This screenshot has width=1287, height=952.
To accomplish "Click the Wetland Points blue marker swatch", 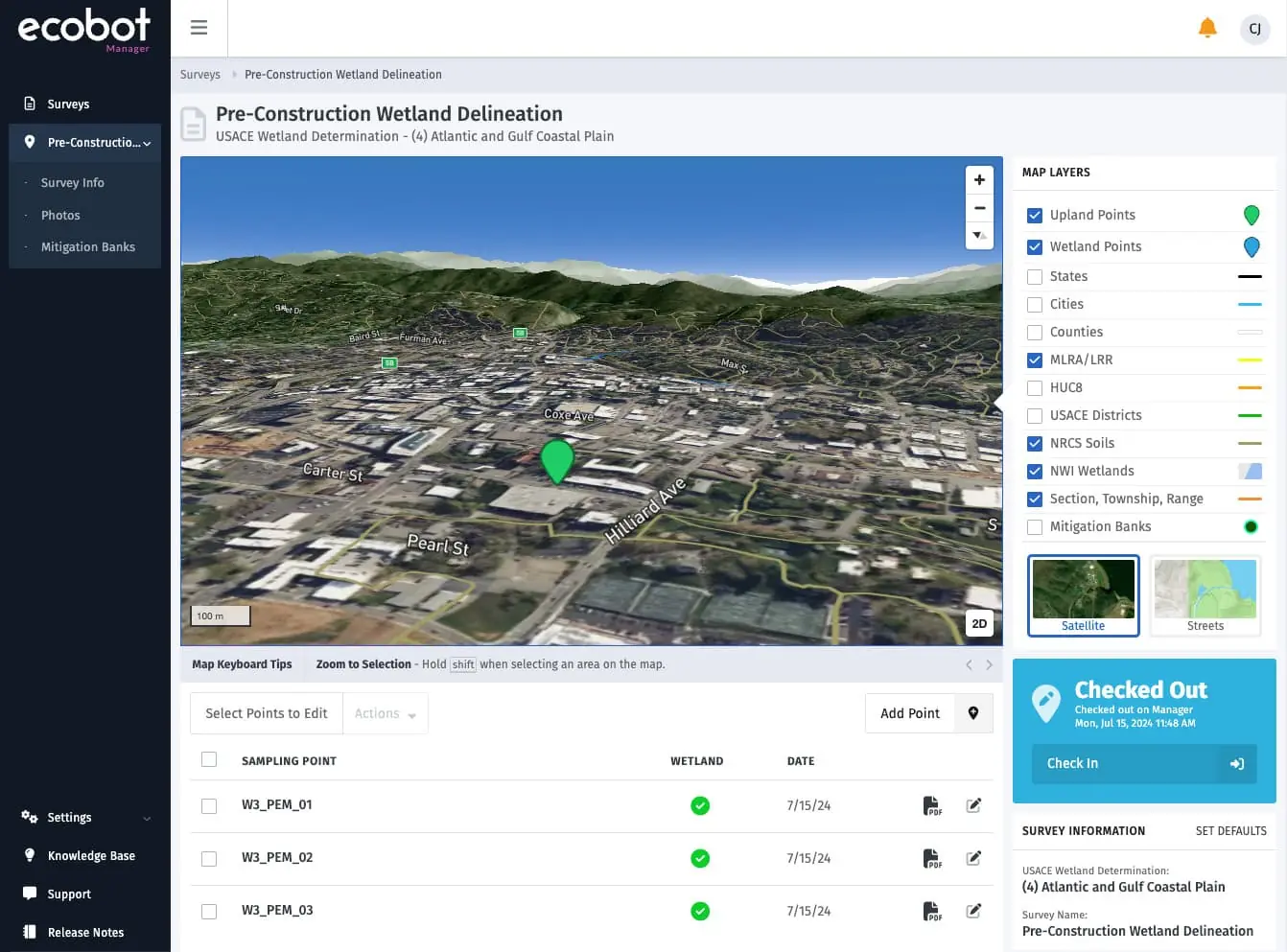I will 1252,246.
